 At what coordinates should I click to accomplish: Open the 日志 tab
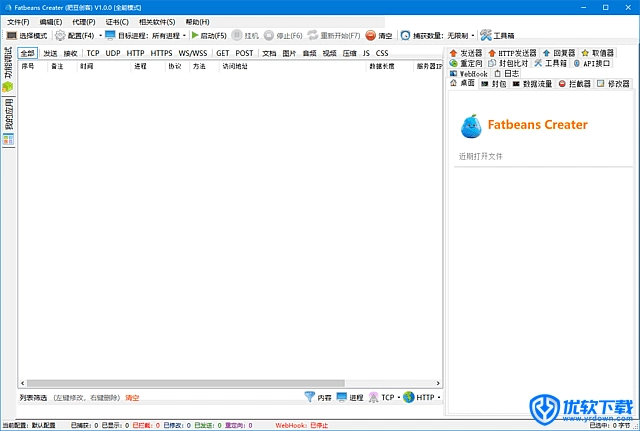507,73
